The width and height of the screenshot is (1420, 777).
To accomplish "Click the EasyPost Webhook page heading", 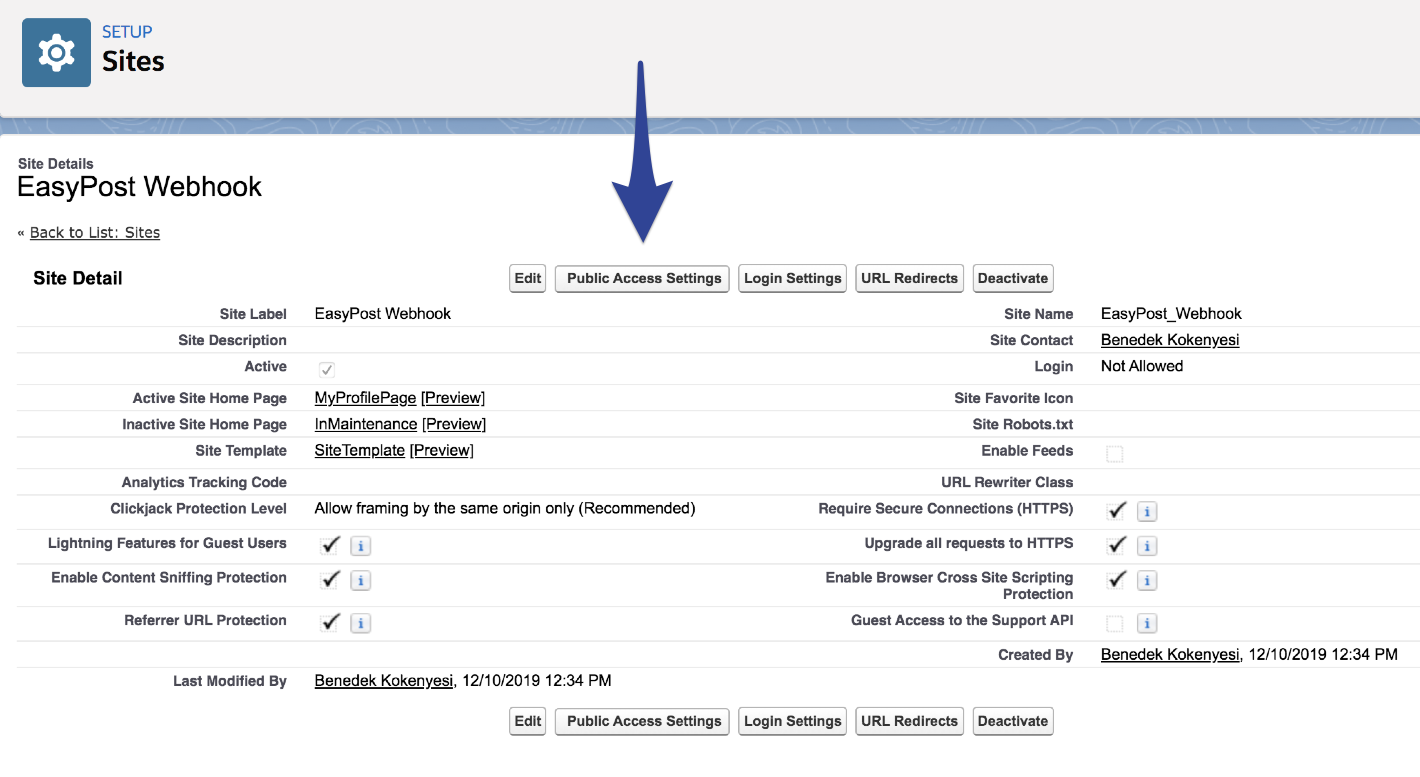I will tap(140, 187).
